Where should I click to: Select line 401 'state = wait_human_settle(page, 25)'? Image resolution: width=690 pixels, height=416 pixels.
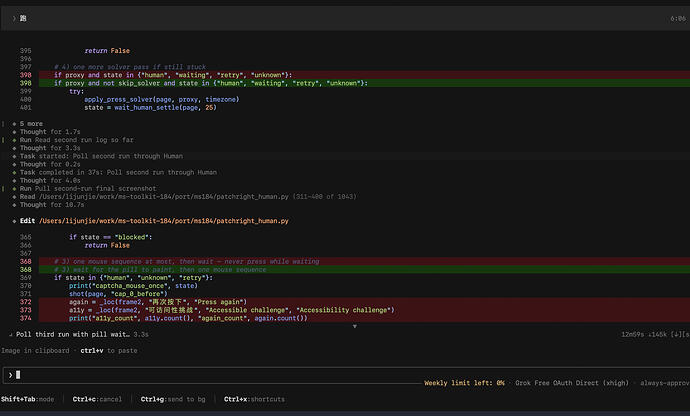pos(150,107)
